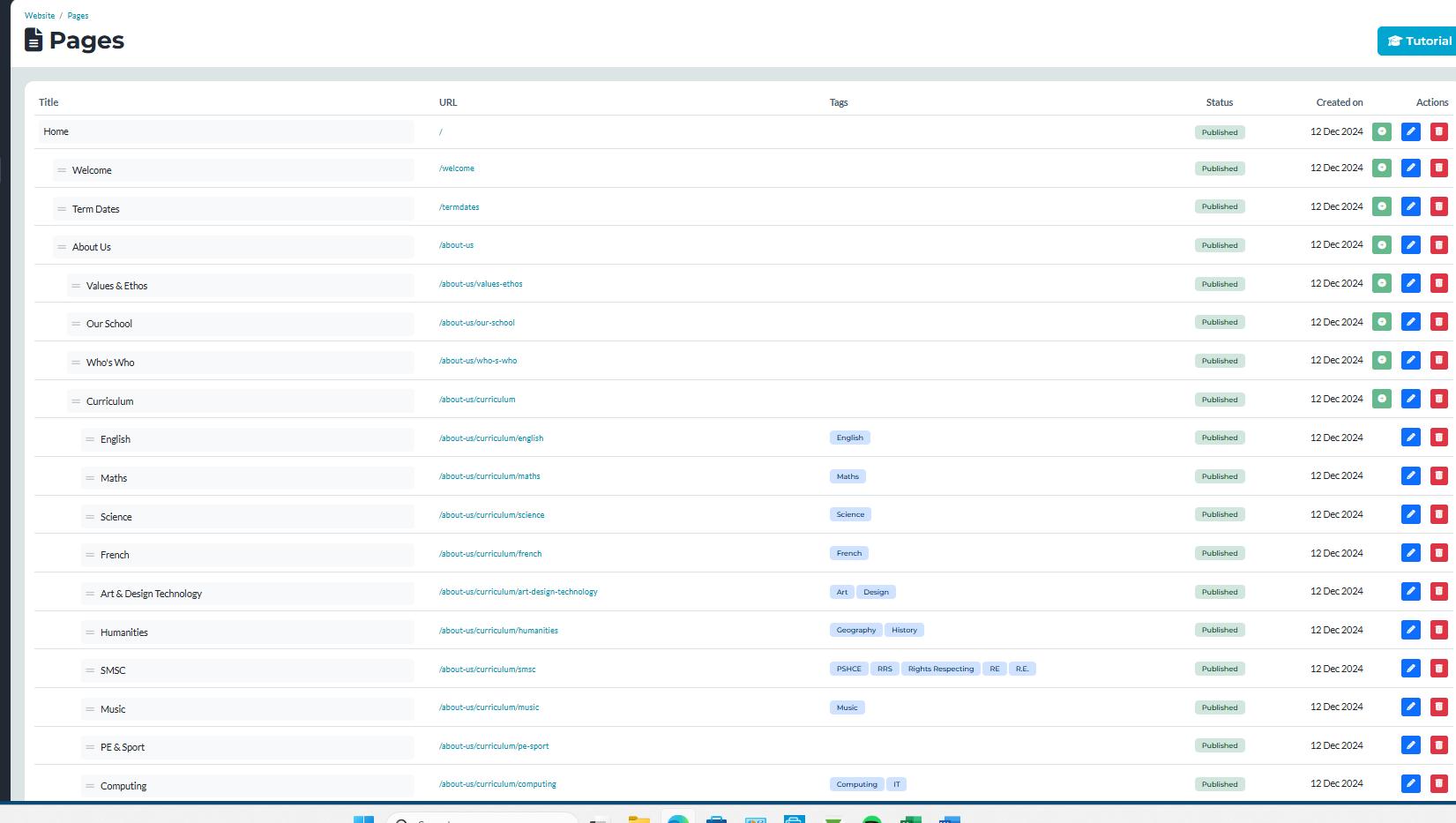Follow the /termdates link
The image size is (1456, 823).
point(459,207)
